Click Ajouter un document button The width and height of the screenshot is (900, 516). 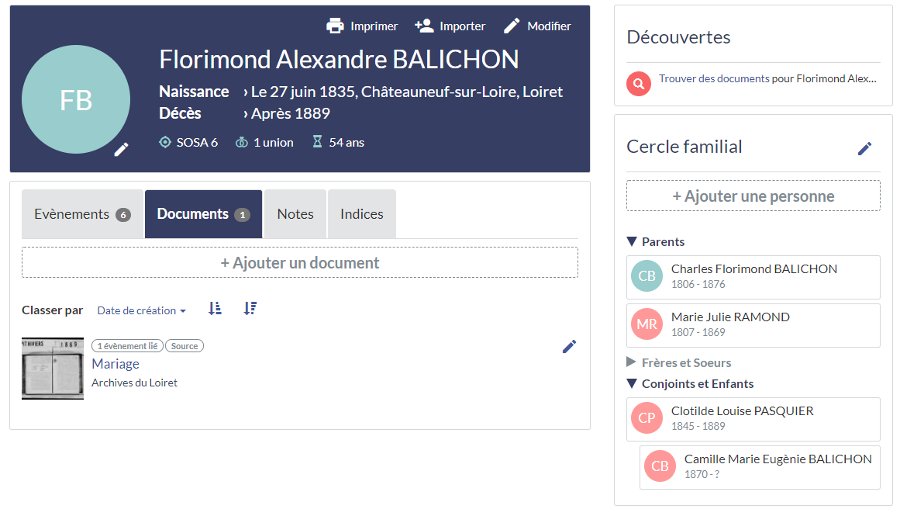[300, 263]
